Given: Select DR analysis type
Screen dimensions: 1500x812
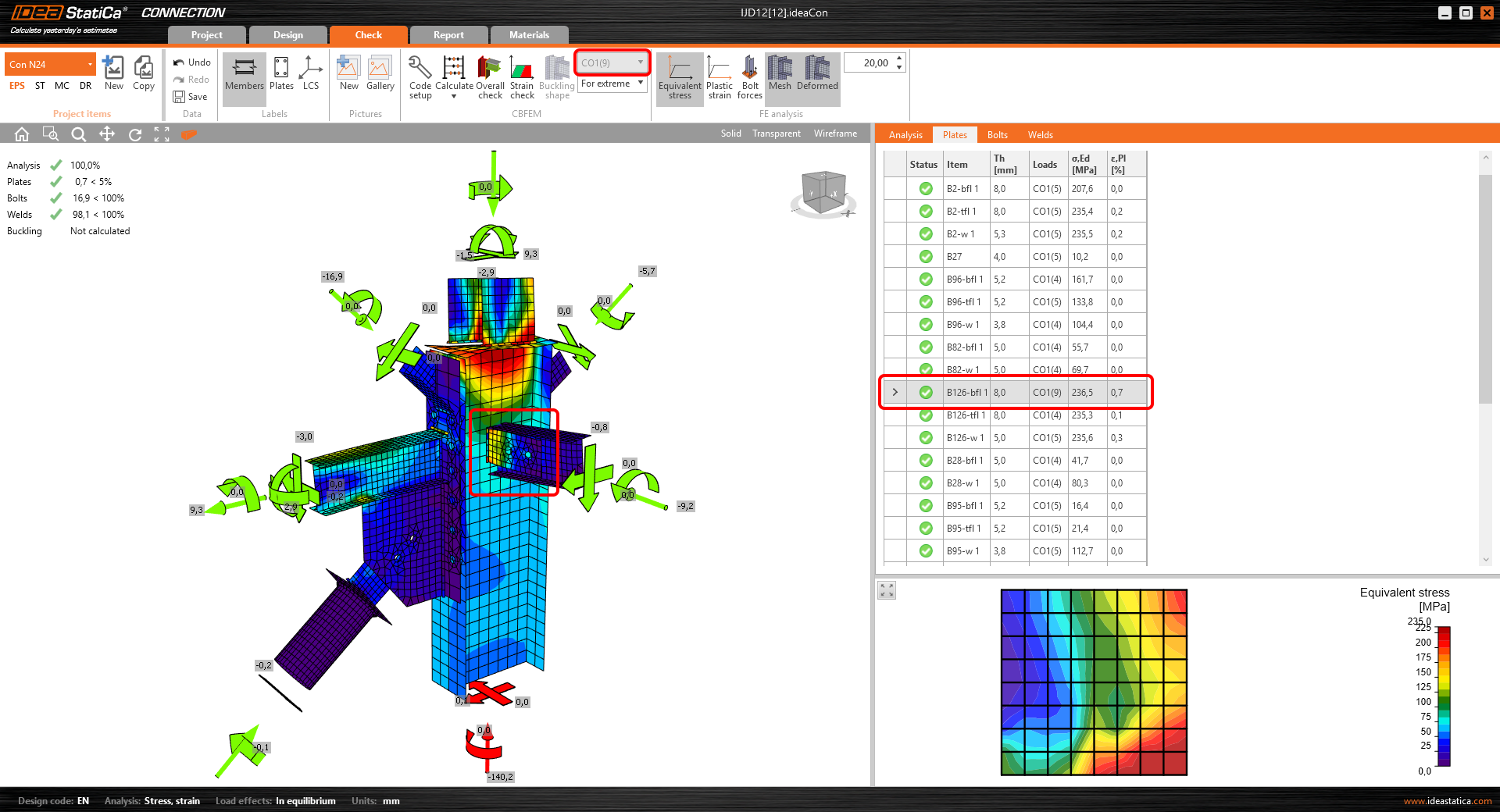Looking at the screenshot, I should (86, 86).
